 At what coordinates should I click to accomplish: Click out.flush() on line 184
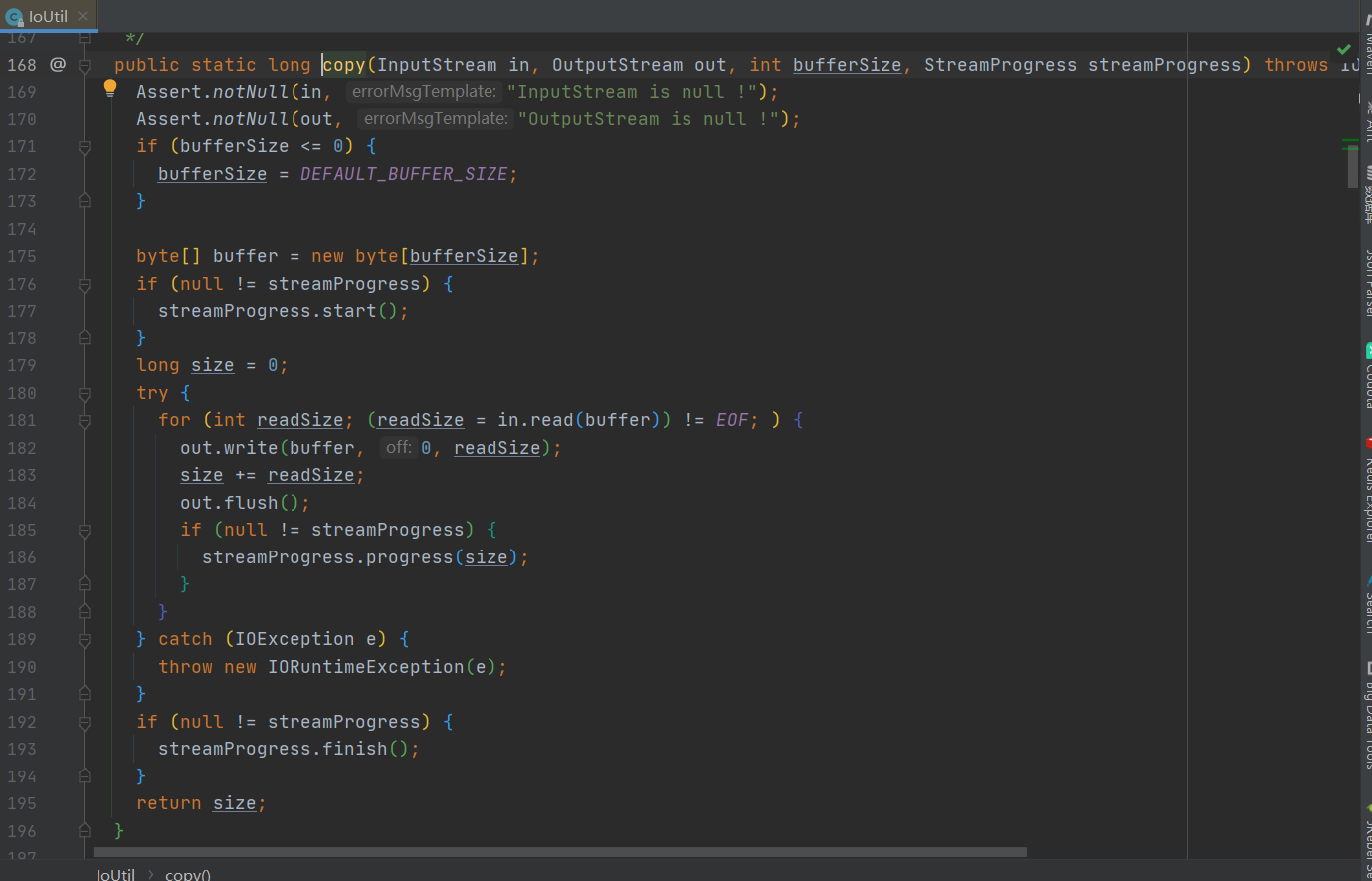[x=240, y=503]
